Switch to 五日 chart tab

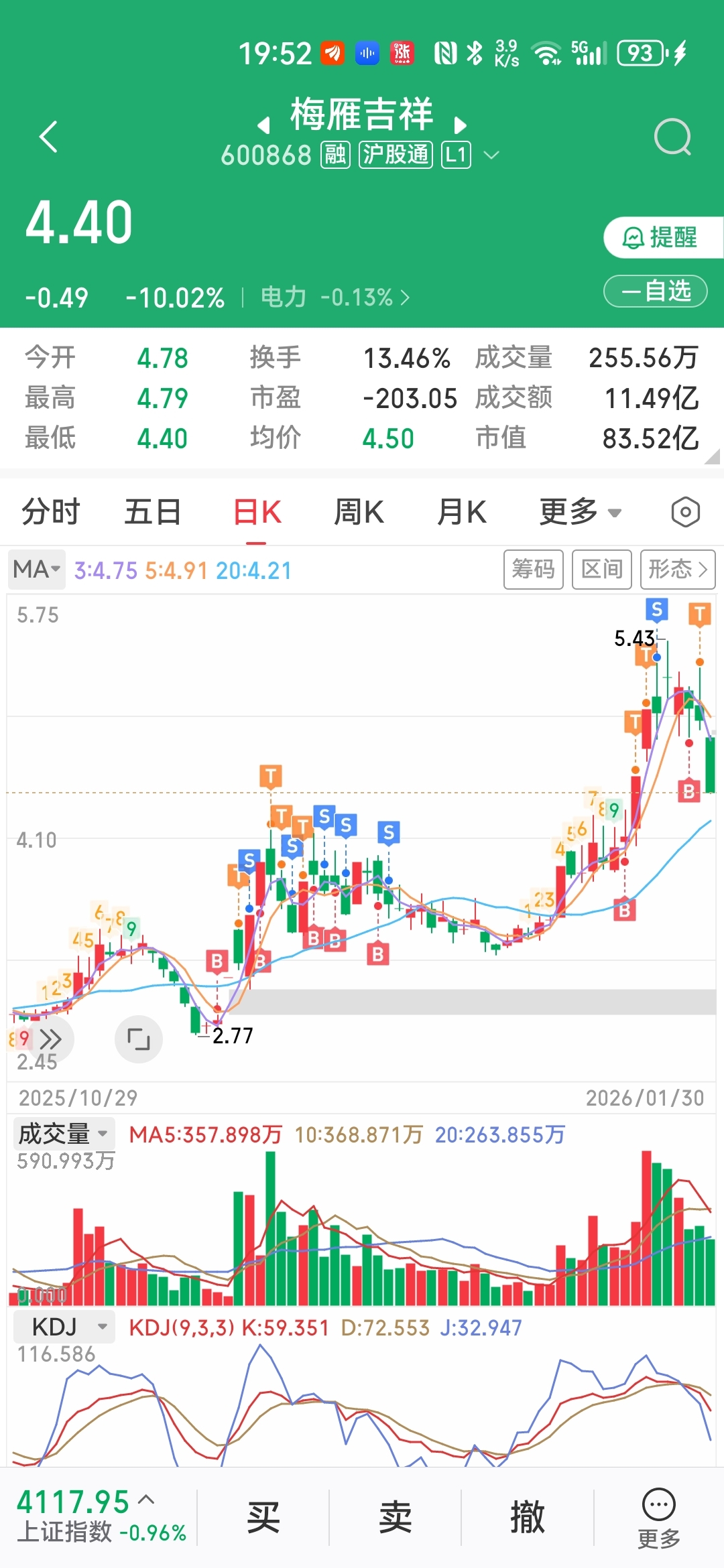[153, 513]
